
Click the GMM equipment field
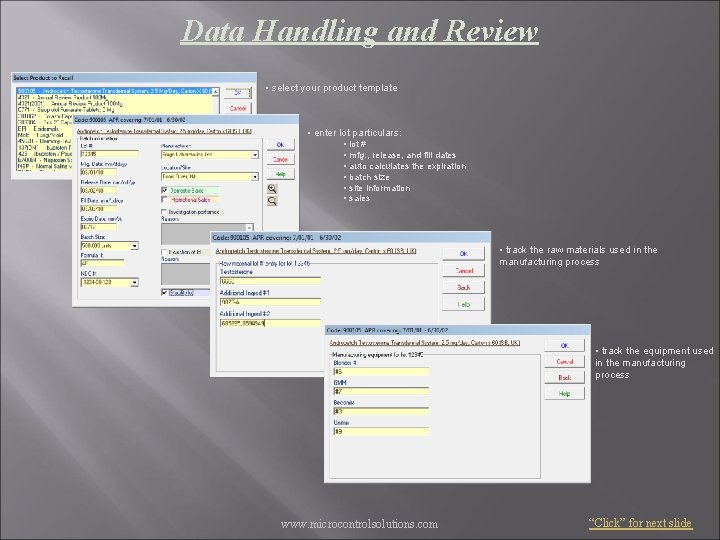pyautogui.click(x=381, y=391)
